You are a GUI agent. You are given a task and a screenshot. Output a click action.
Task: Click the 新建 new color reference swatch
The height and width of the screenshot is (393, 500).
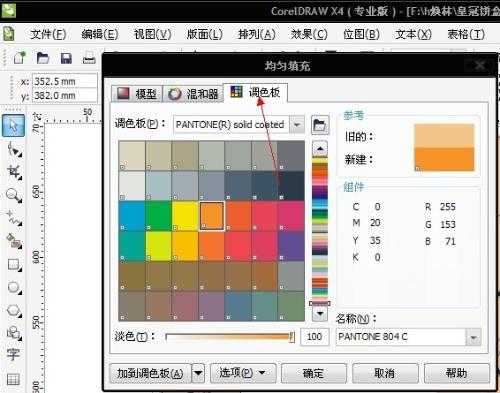point(444,159)
